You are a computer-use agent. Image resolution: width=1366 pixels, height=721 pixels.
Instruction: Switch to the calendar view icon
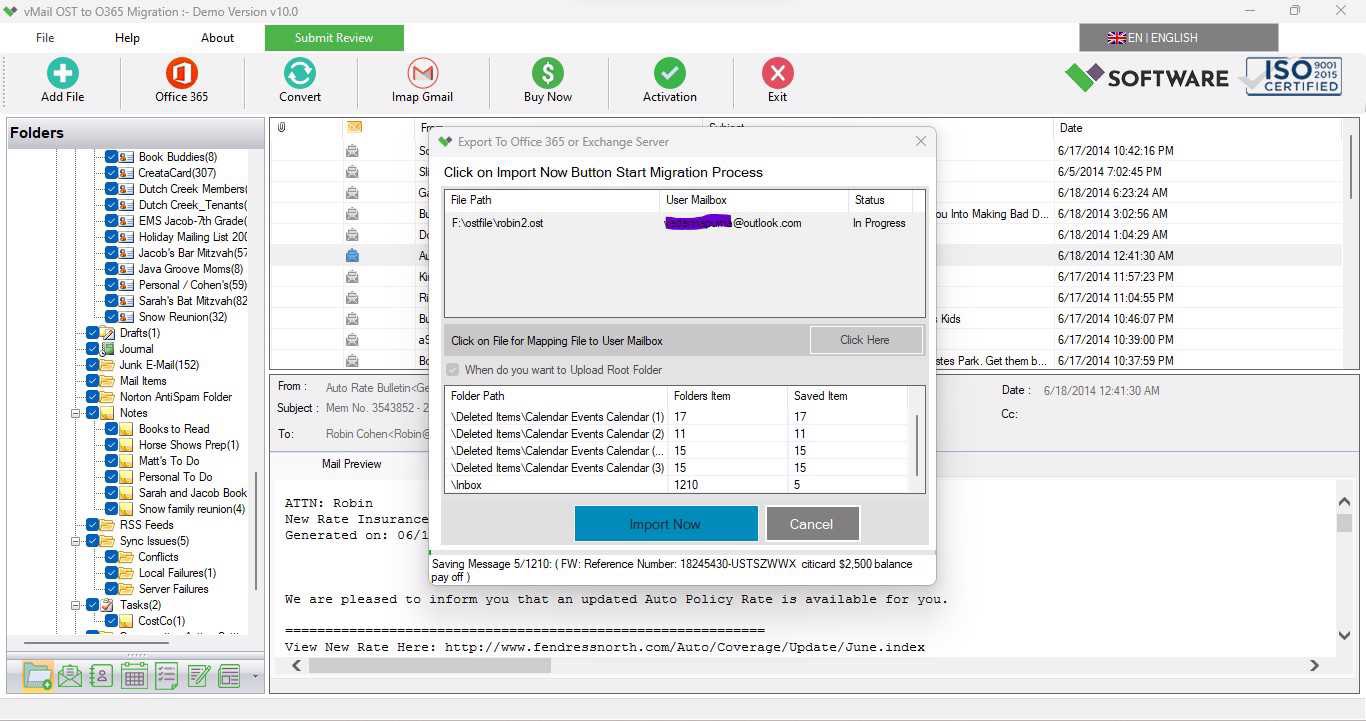(134, 676)
